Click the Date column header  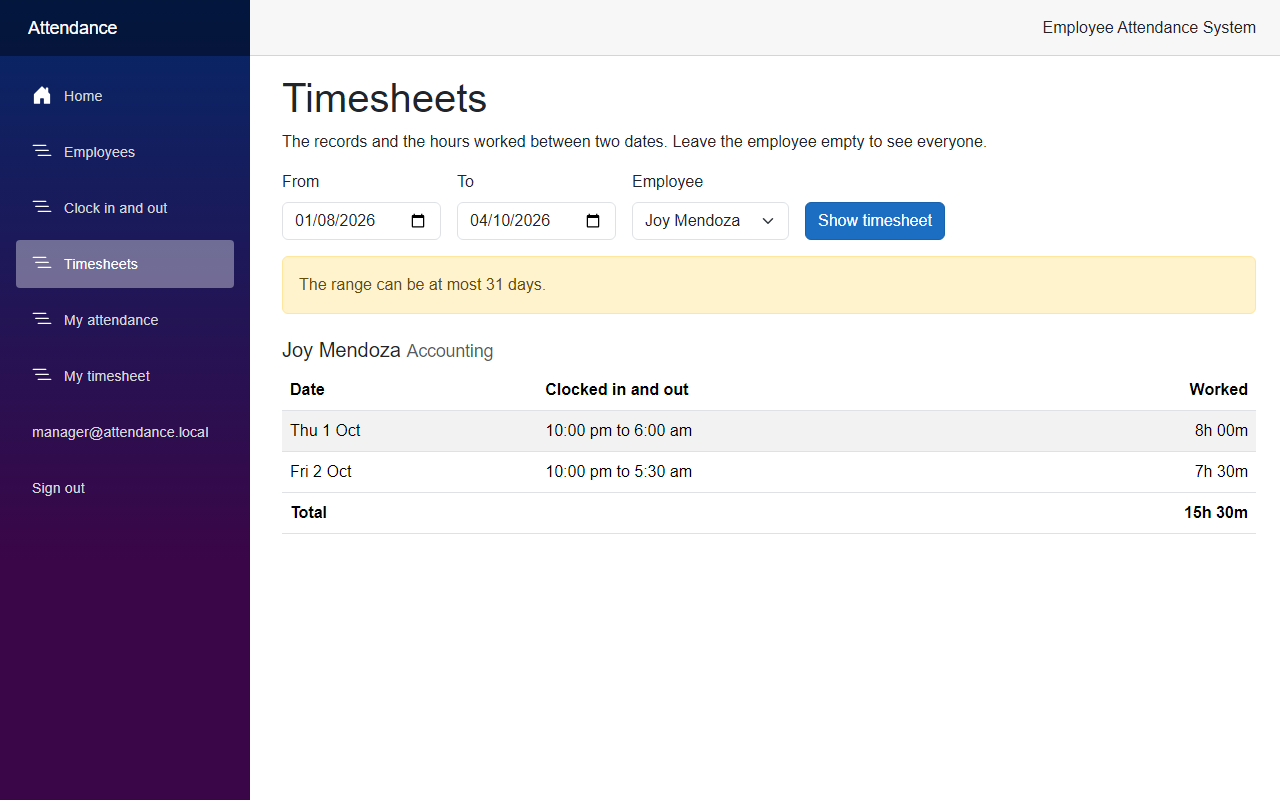307,390
